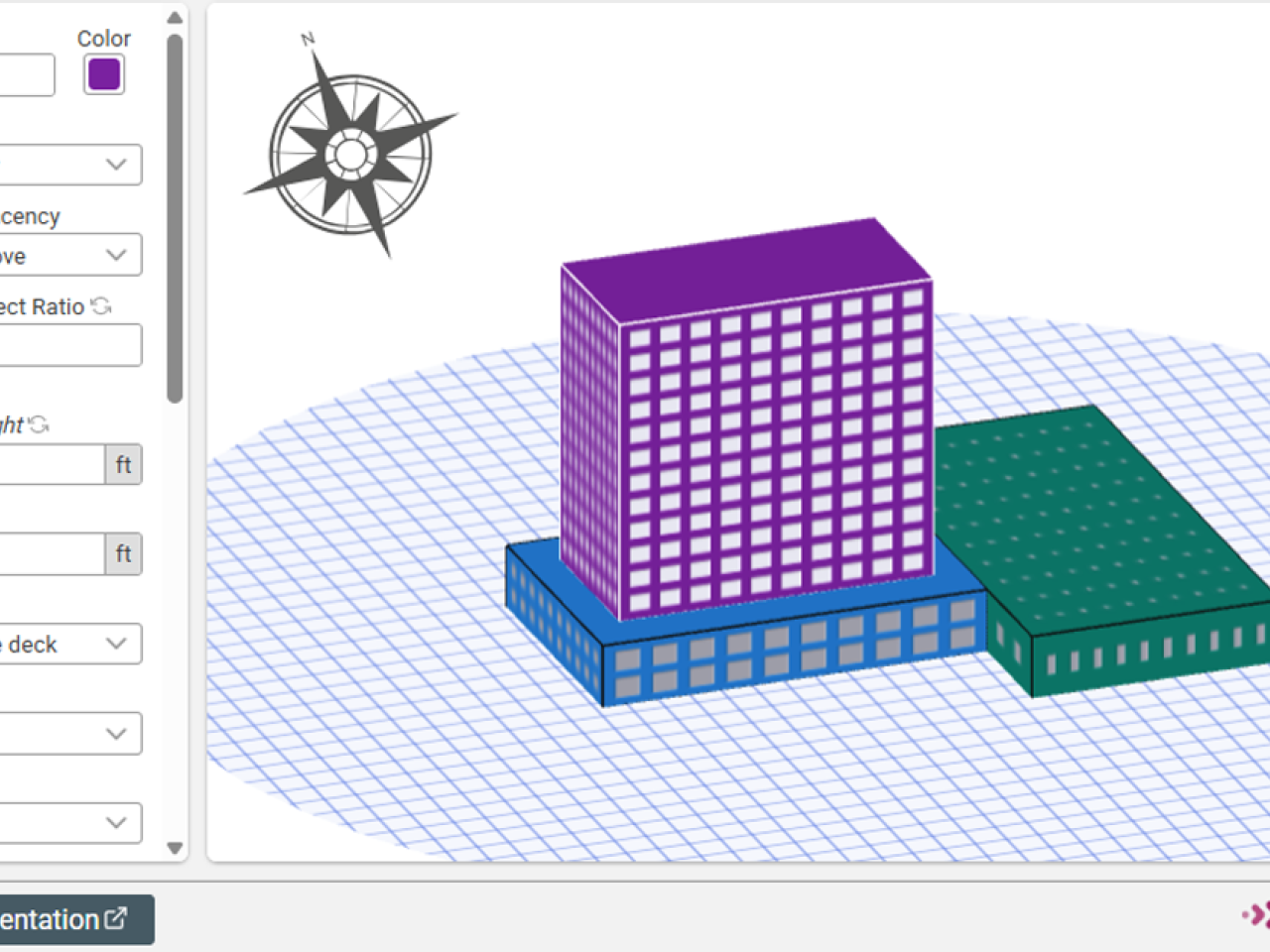
Task: Reset the Aspect Ratio value icon
Action: click(101, 306)
